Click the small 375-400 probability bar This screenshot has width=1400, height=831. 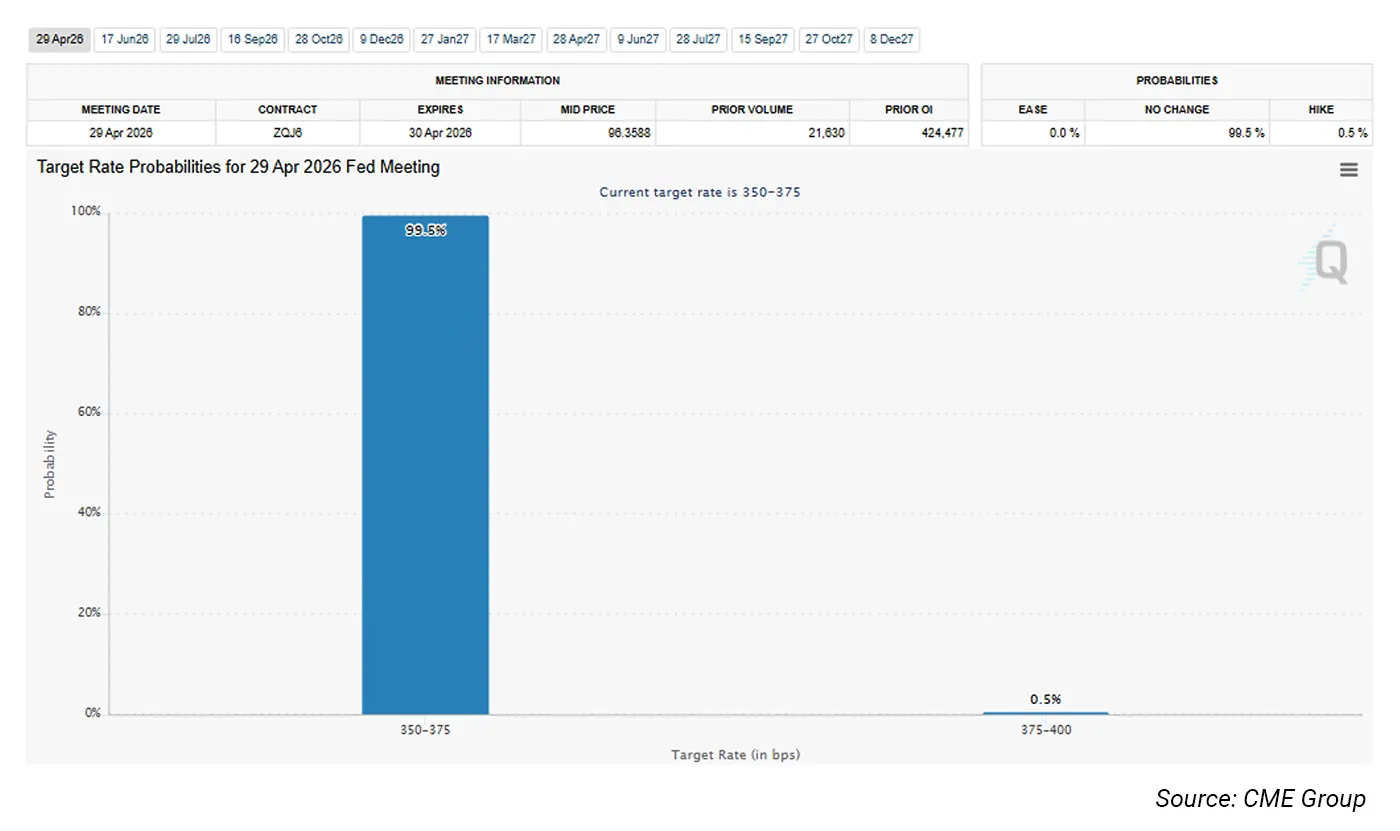tap(1045, 713)
